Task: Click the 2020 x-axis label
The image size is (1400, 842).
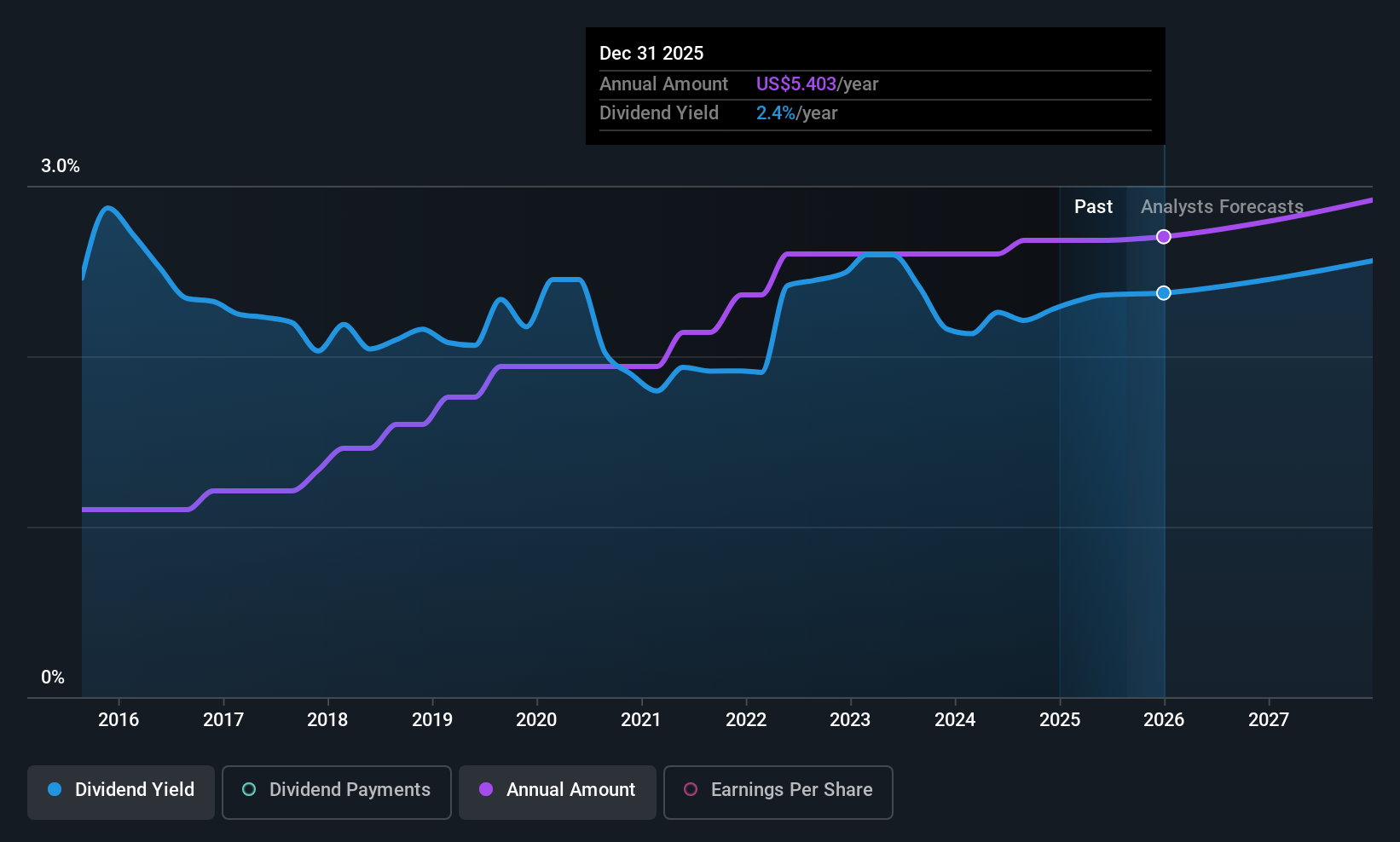Action: pyautogui.click(x=536, y=720)
